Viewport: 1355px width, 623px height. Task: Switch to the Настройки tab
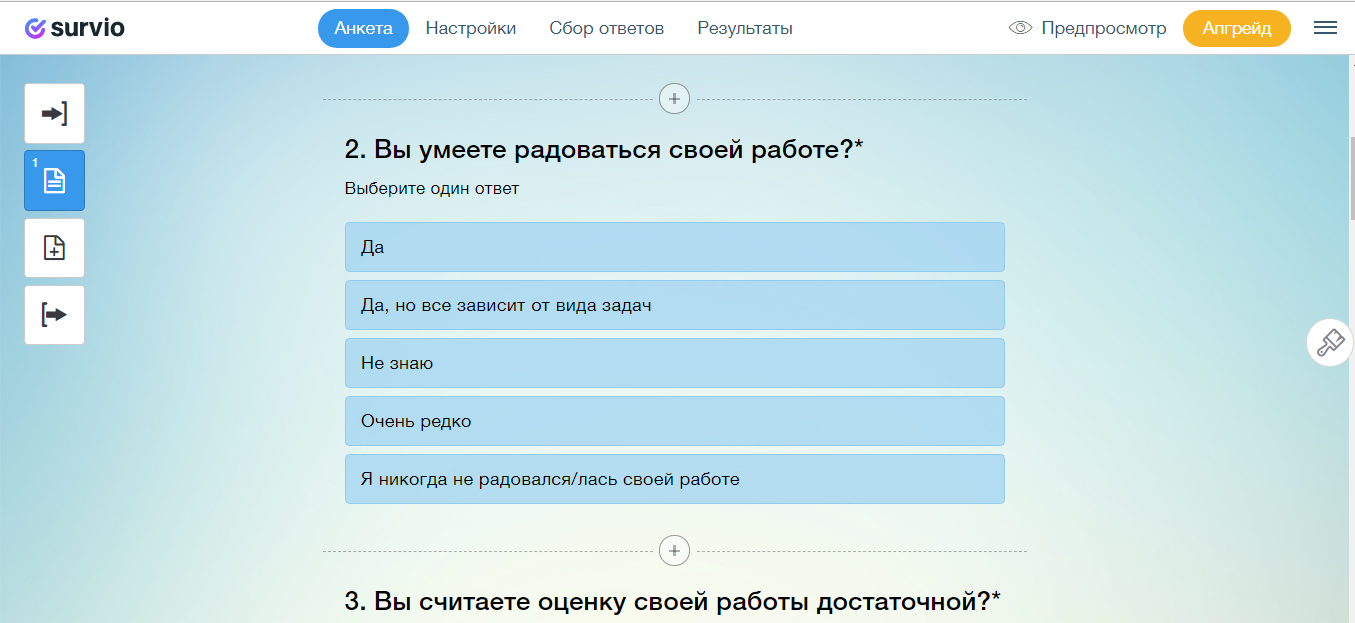(471, 28)
